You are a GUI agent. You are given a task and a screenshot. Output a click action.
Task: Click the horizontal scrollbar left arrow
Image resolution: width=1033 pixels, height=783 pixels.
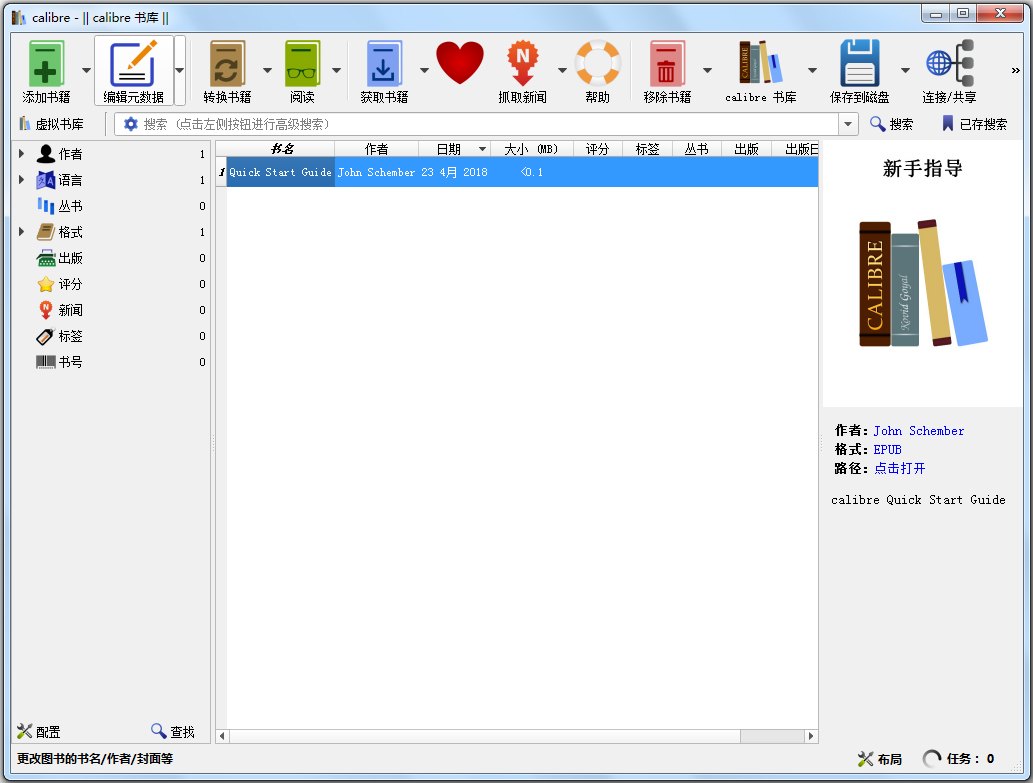click(222, 736)
